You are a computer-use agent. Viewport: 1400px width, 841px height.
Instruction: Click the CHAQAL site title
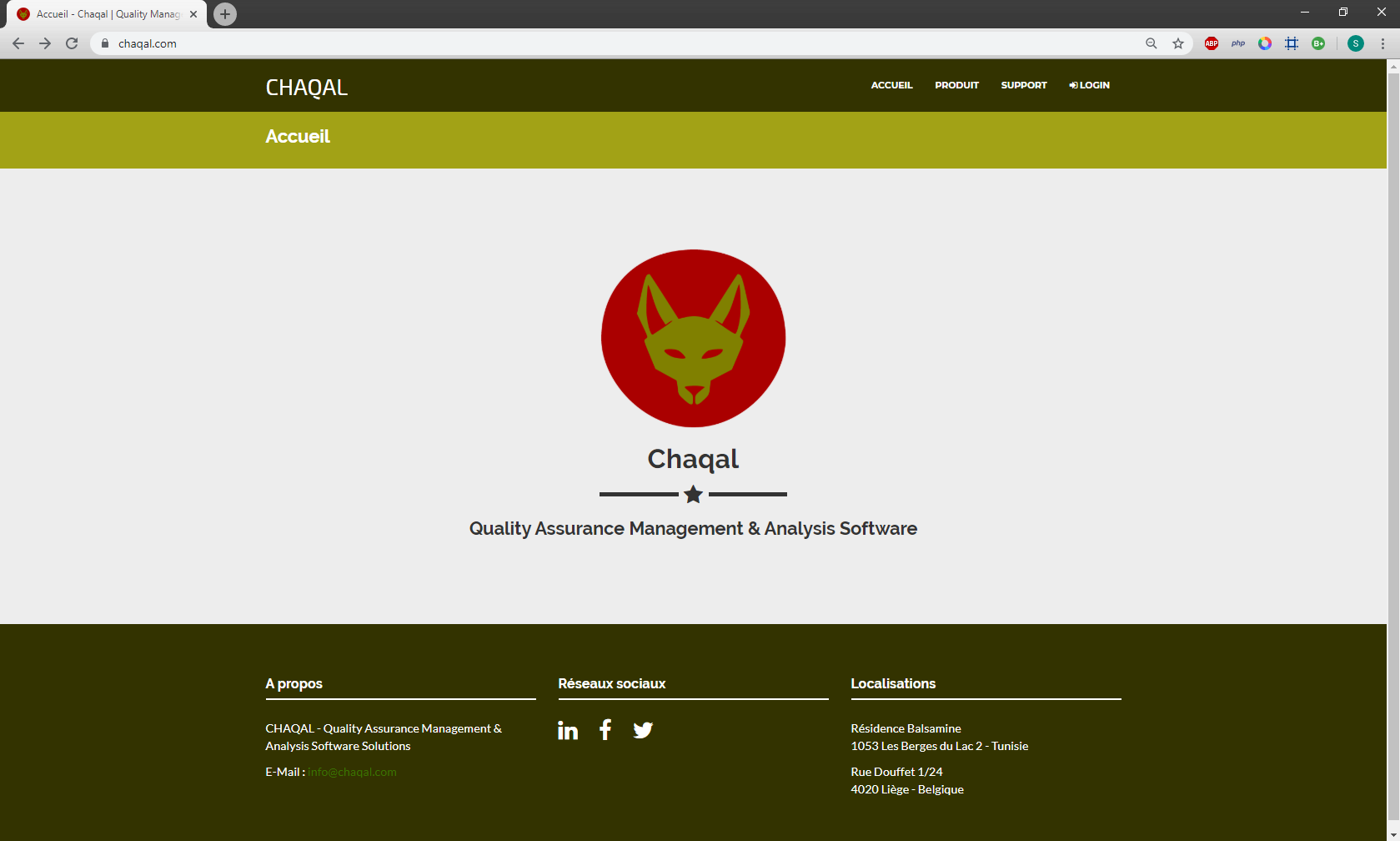click(x=306, y=88)
